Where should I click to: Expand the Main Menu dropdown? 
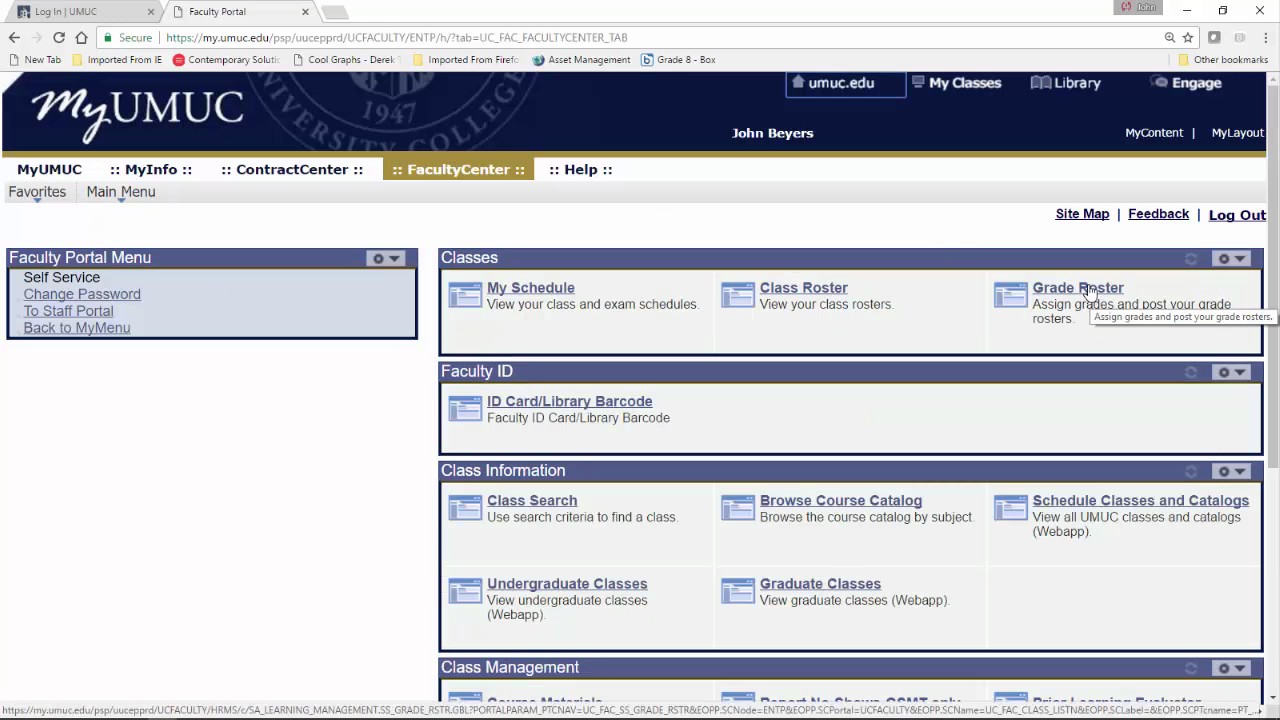120,192
